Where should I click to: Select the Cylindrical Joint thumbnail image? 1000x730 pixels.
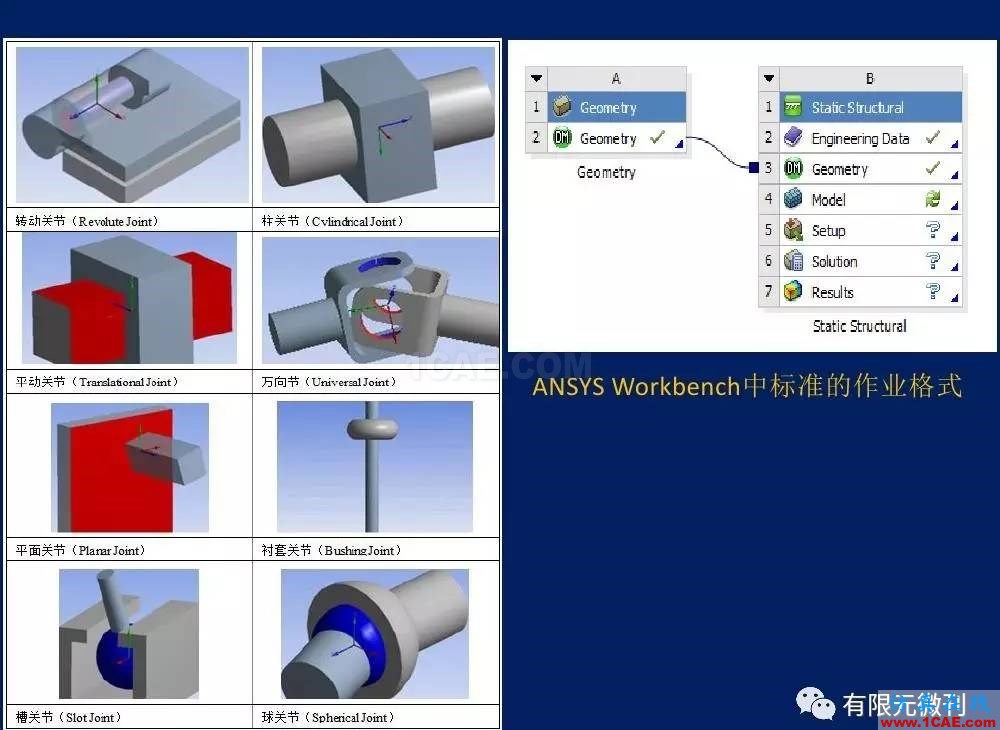[378, 125]
